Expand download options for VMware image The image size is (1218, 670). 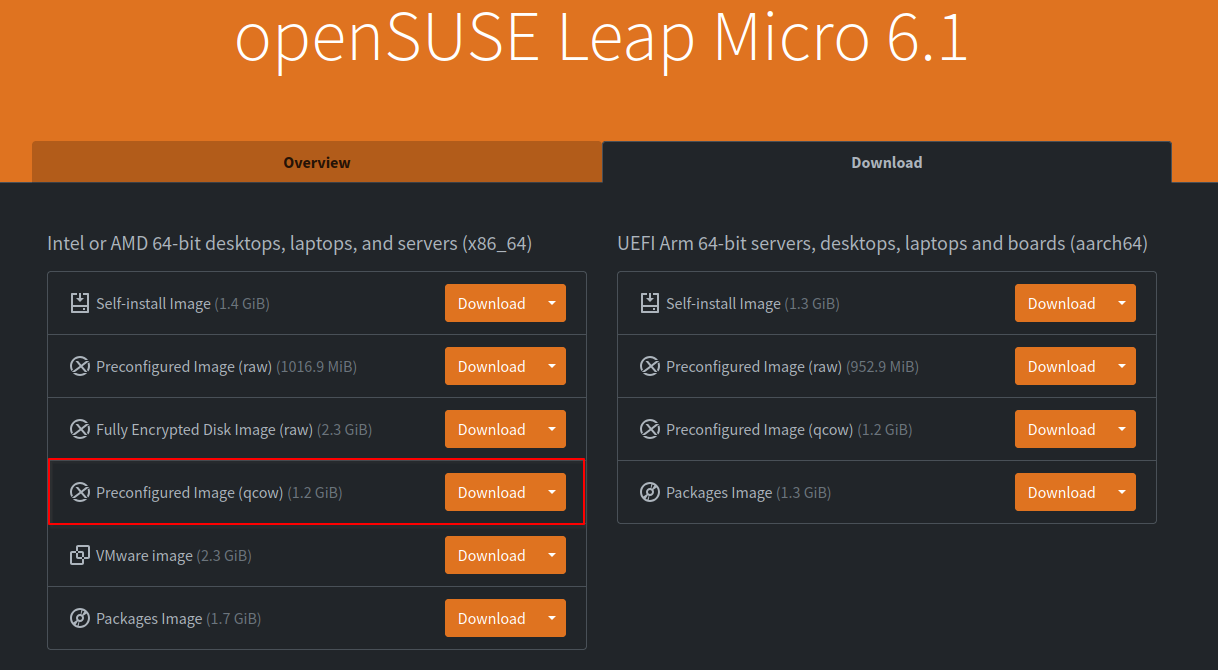[x=552, y=555]
